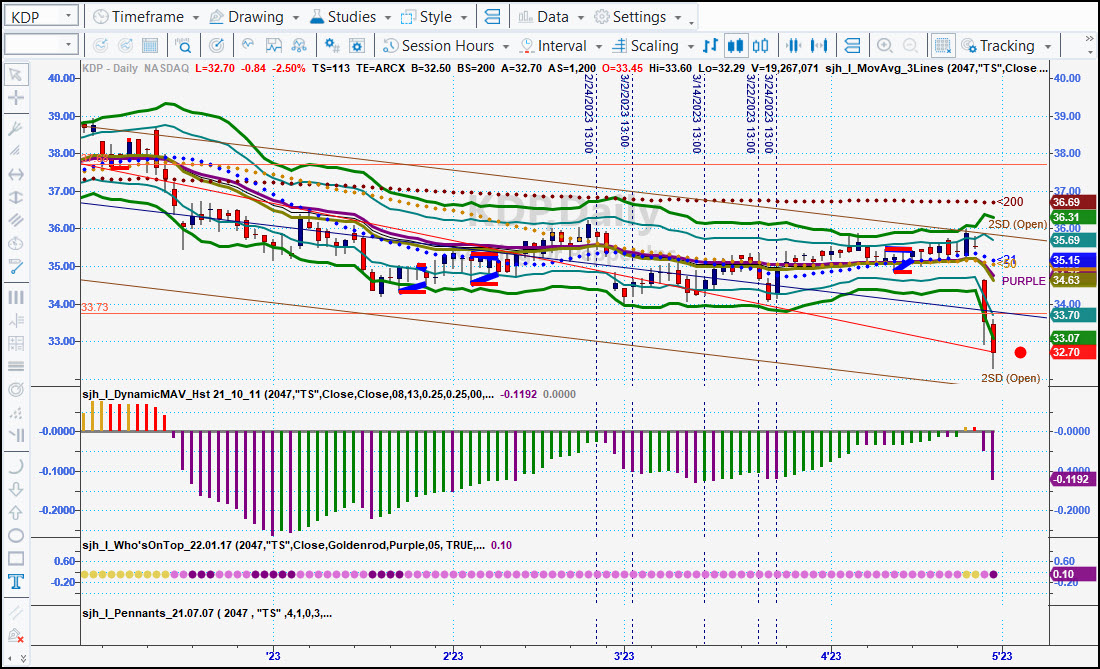Choose the horizontal double-arrow drawing tool
The image size is (1100, 669).
pos(15,174)
